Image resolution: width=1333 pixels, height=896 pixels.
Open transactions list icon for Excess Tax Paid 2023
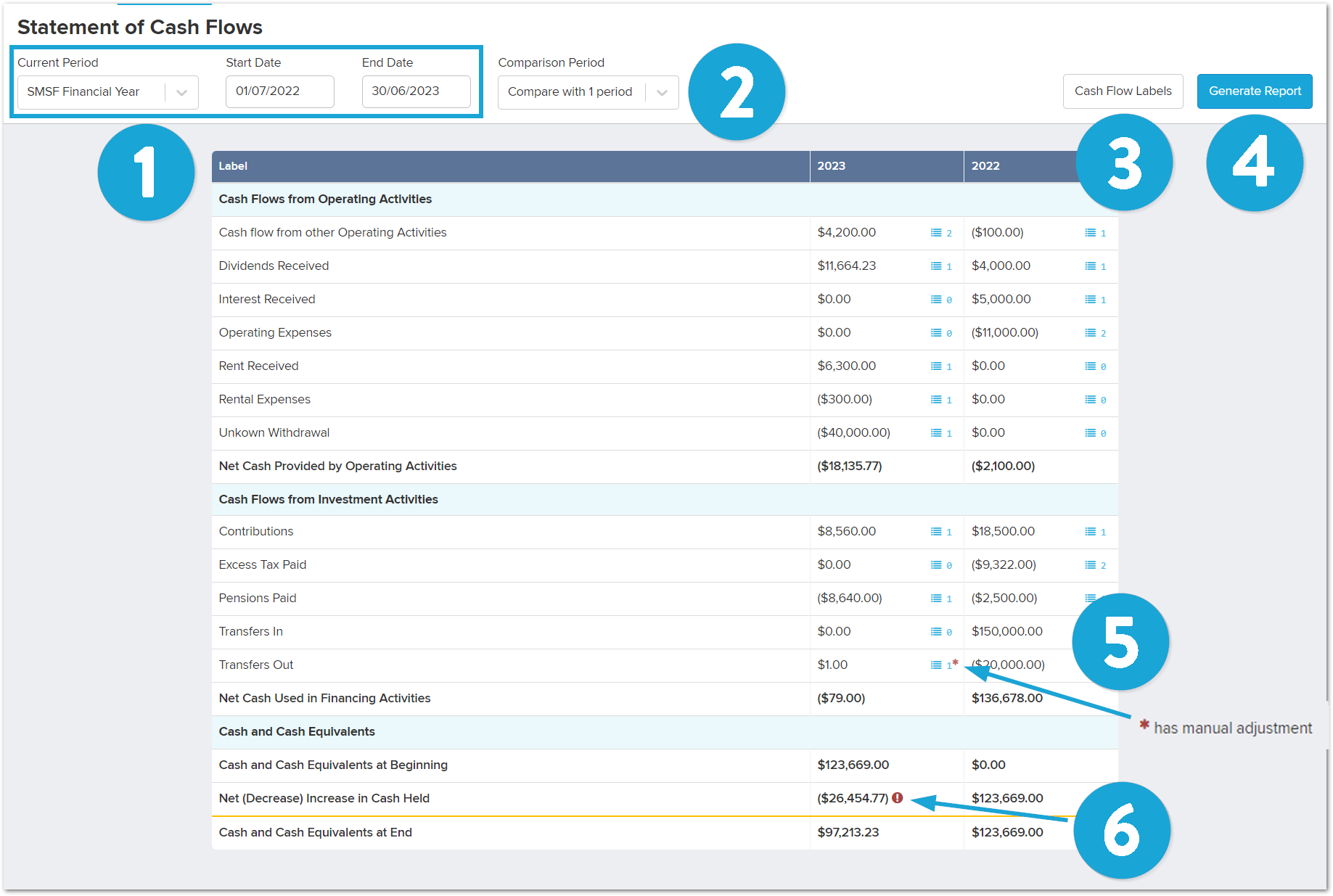936,565
